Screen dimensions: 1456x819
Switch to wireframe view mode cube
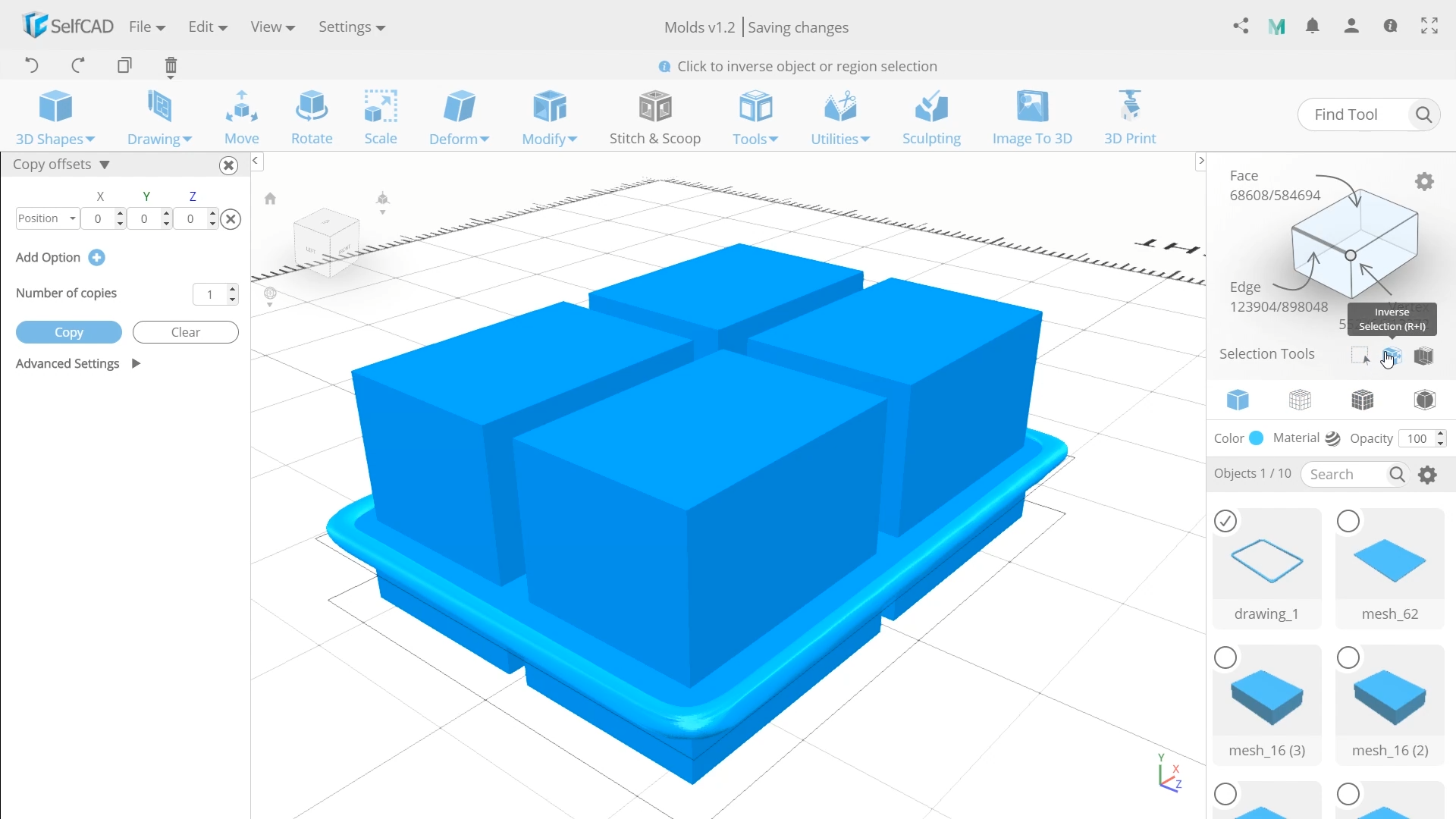[x=1300, y=400]
